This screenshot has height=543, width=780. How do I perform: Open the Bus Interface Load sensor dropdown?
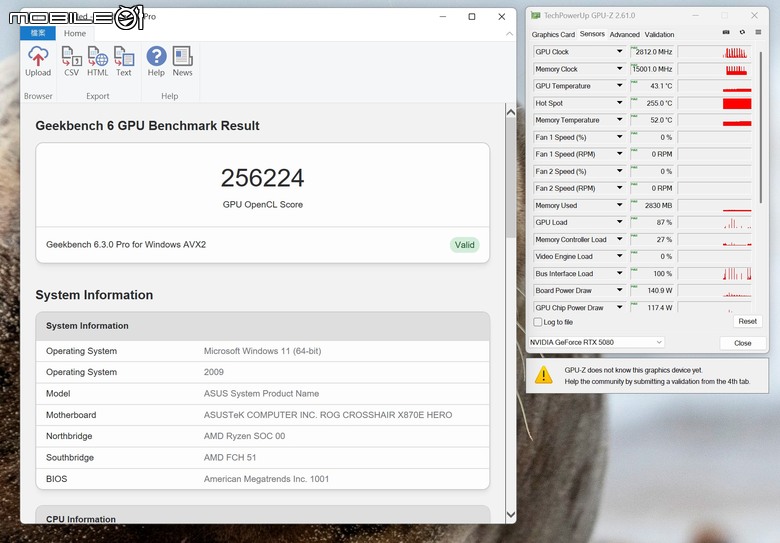[x=619, y=273]
